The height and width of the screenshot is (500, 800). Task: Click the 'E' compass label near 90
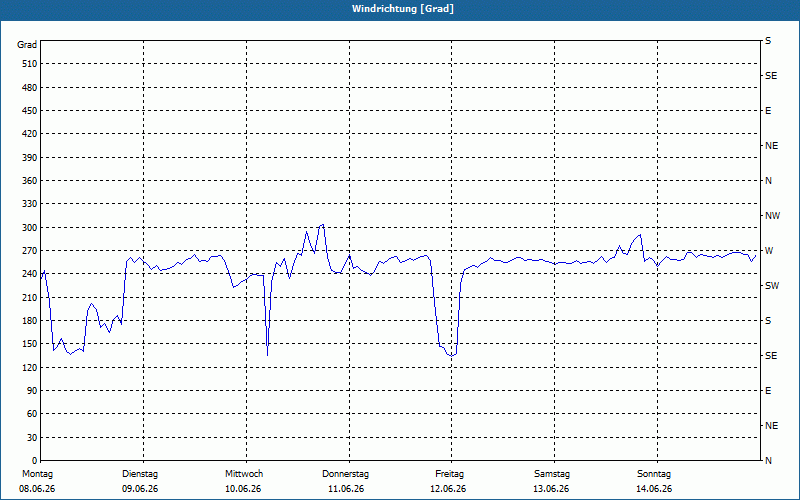(768, 391)
